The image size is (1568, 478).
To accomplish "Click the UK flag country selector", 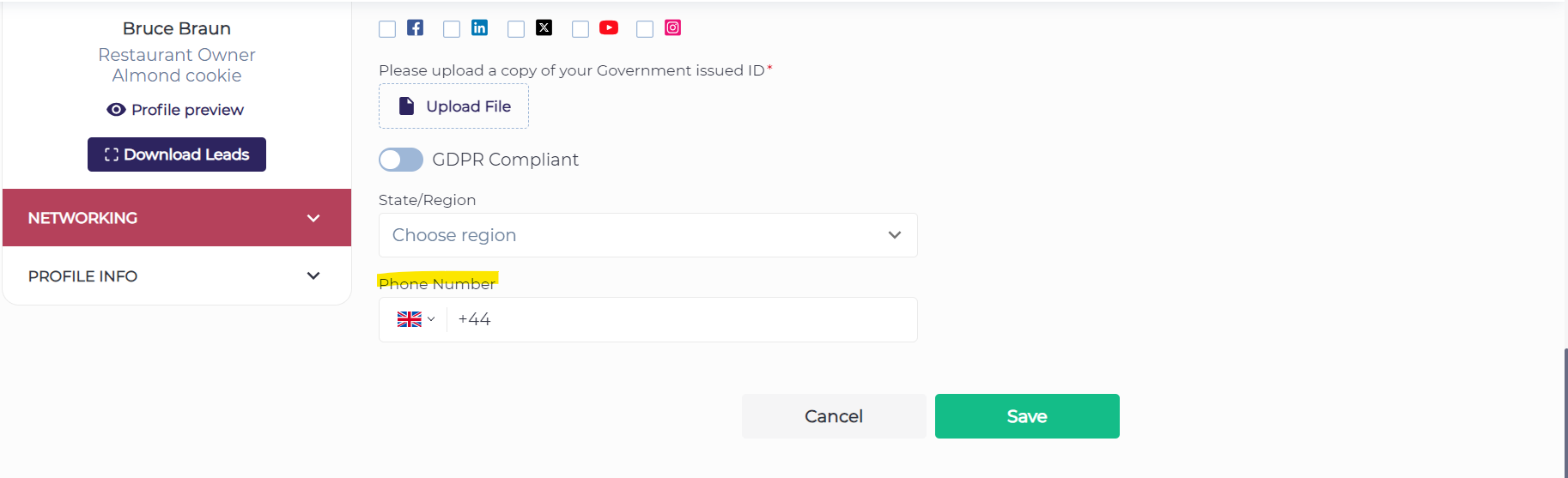I will click(416, 319).
